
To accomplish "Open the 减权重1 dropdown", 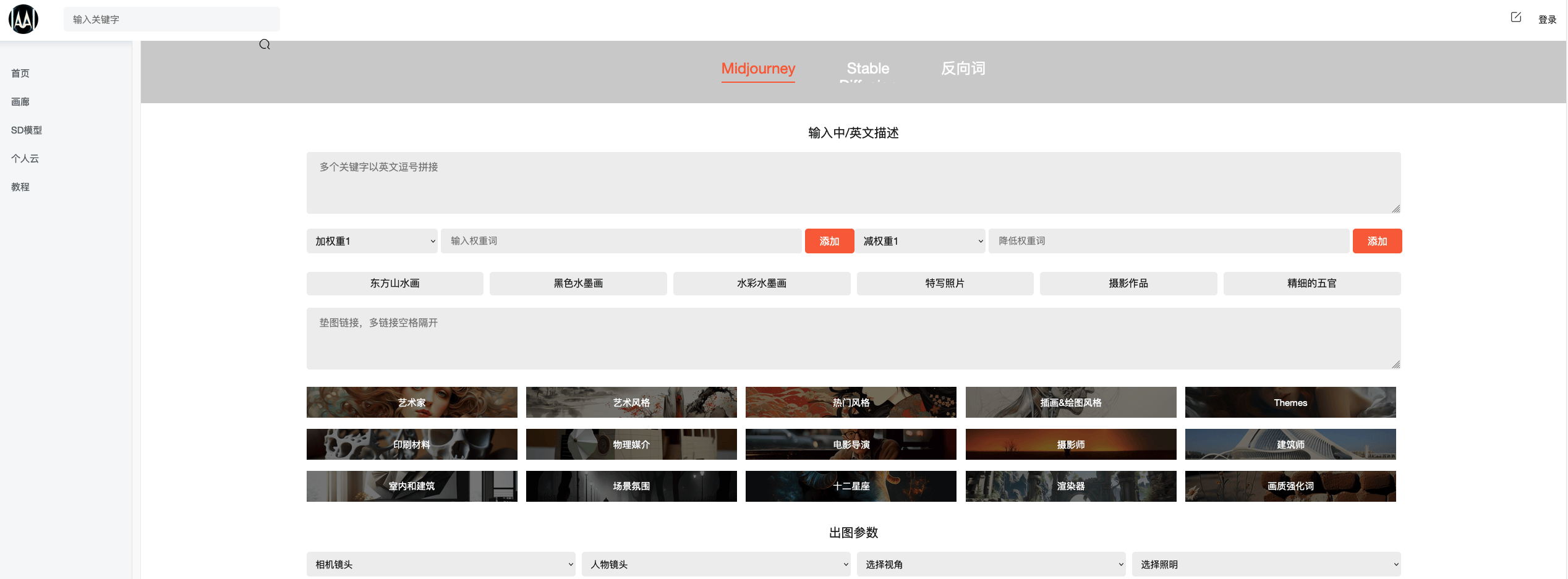I will [920, 241].
